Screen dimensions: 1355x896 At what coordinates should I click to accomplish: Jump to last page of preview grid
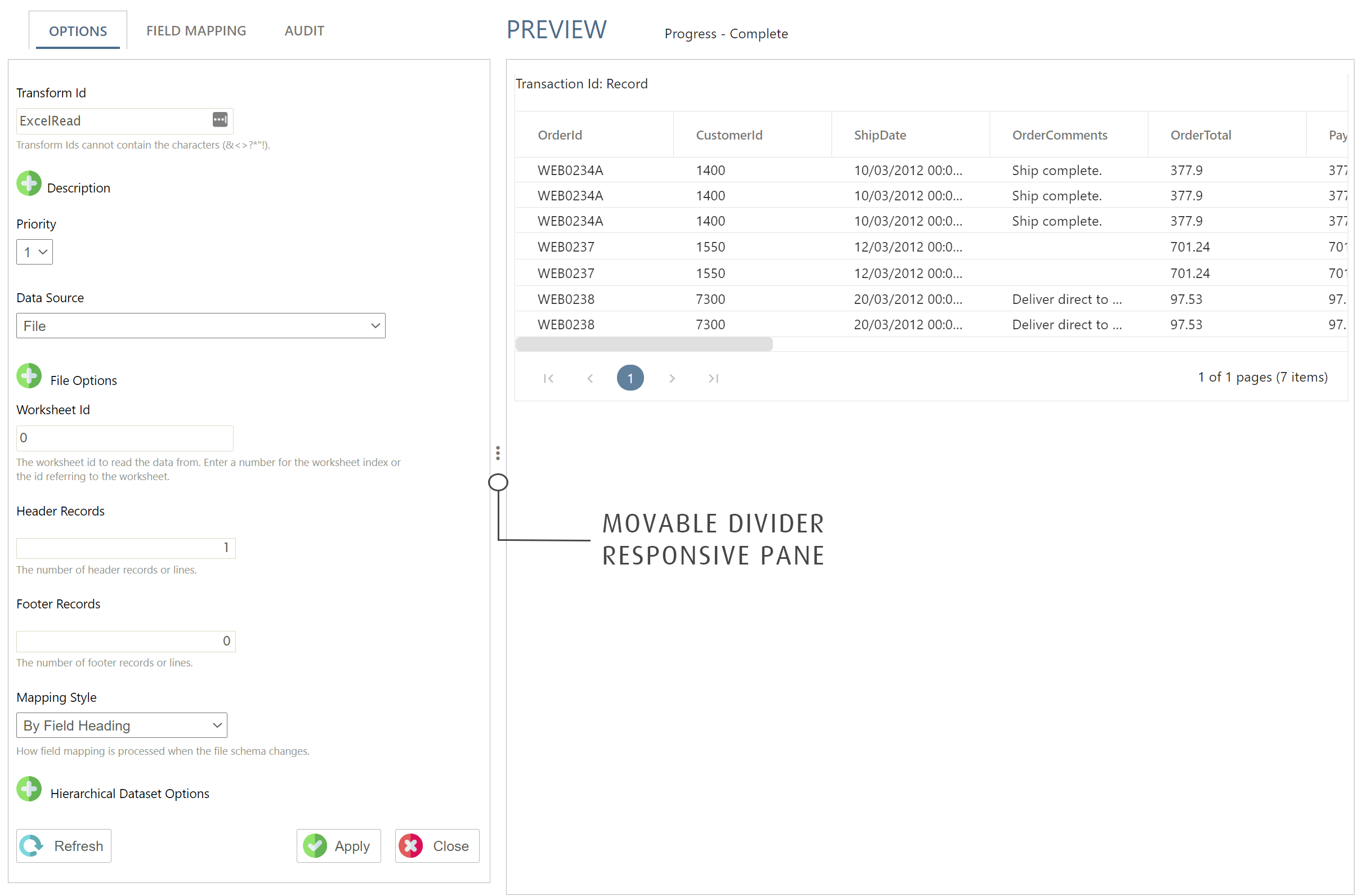coord(713,378)
